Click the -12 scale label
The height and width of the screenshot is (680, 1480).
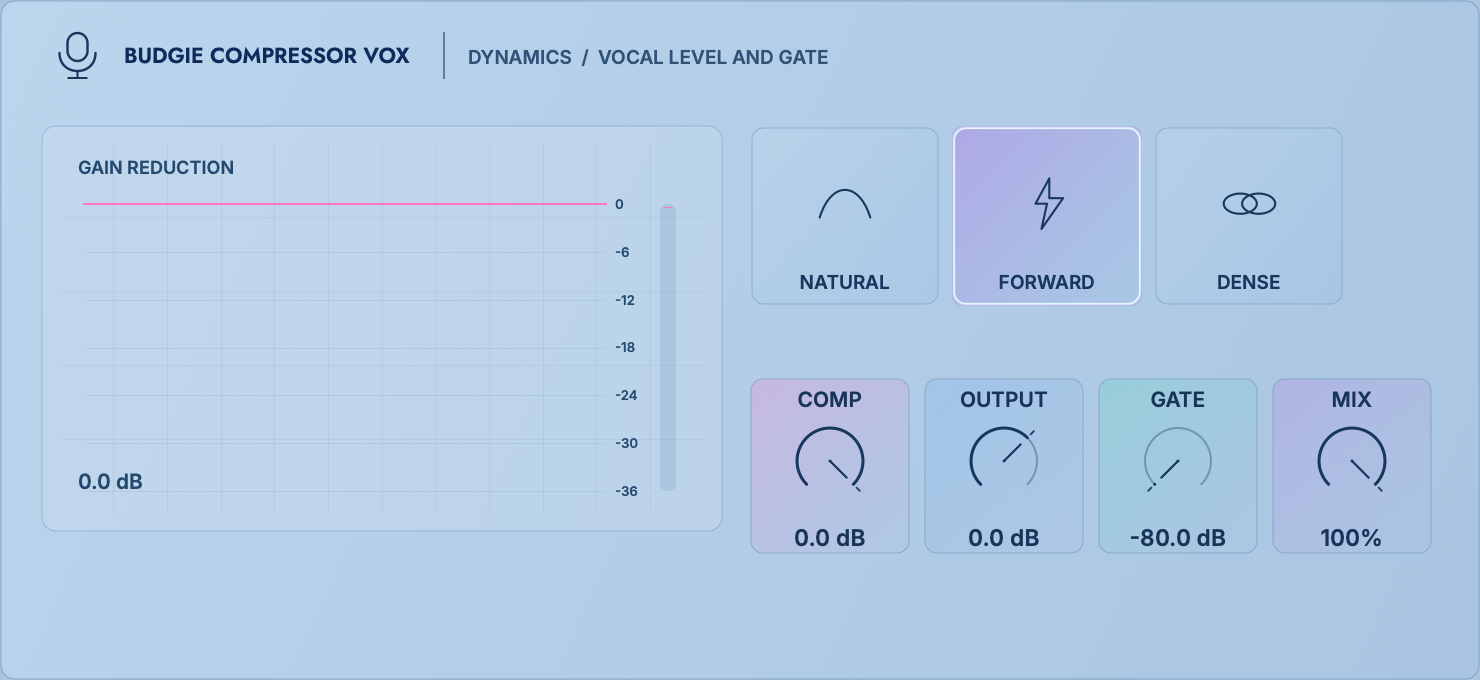pyautogui.click(x=625, y=300)
